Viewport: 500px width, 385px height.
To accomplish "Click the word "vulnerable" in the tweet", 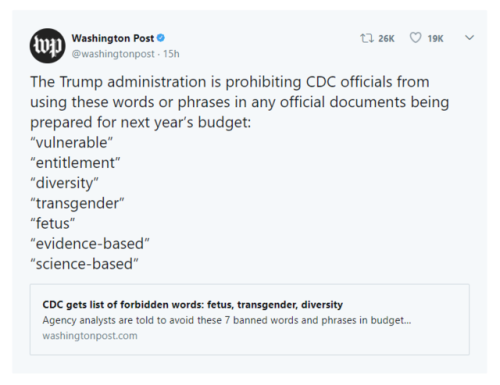I will 72,142.
